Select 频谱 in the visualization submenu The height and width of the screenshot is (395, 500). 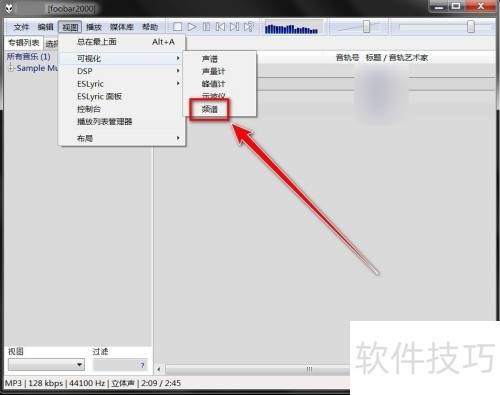pyautogui.click(x=220, y=109)
